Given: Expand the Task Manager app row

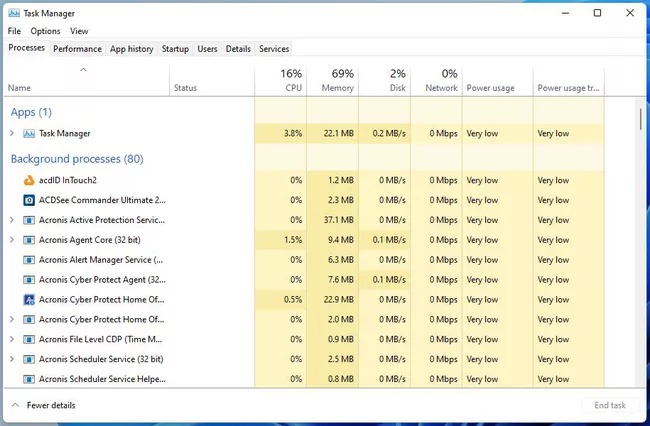Looking at the screenshot, I should click(12, 133).
